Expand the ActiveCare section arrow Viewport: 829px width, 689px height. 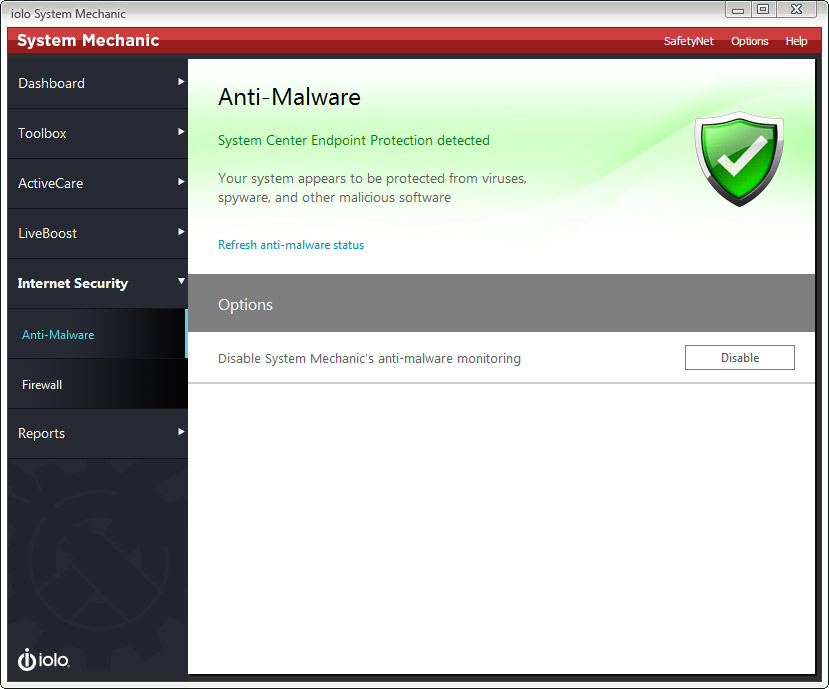click(x=181, y=182)
